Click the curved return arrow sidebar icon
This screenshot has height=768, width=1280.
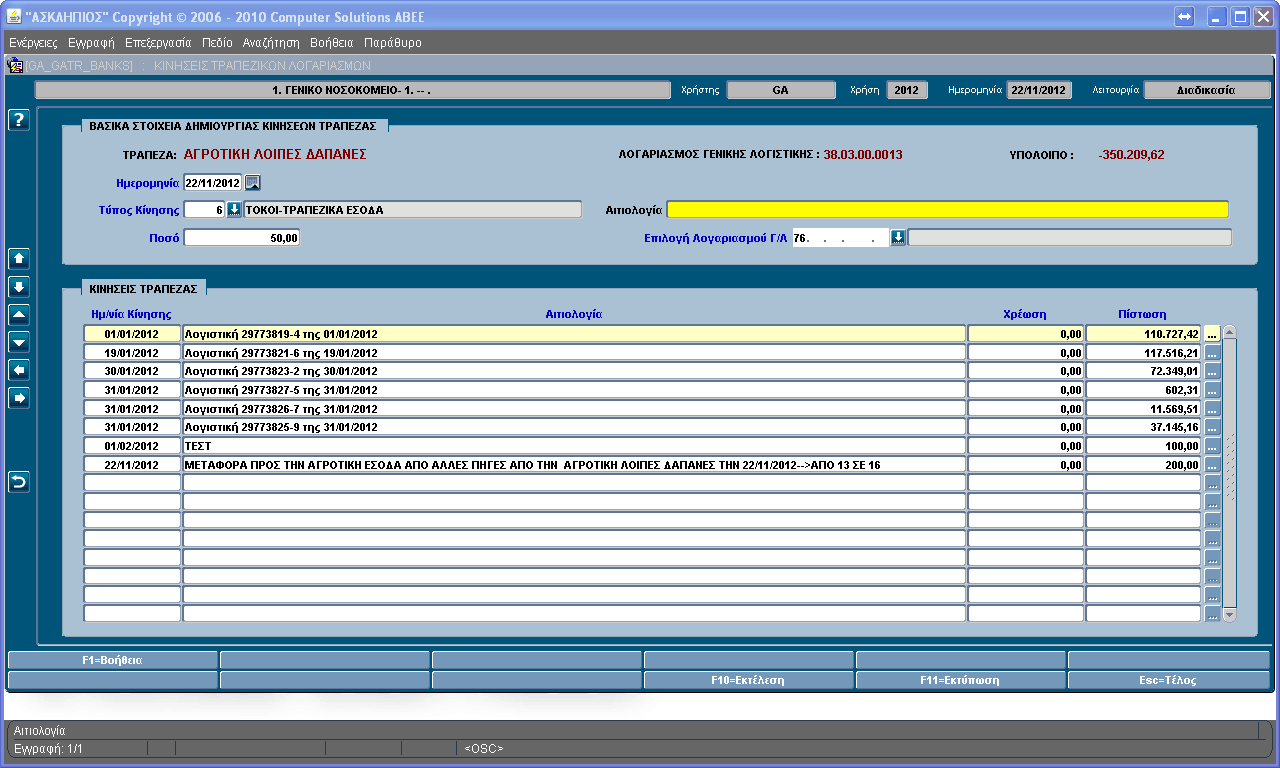[x=19, y=482]
